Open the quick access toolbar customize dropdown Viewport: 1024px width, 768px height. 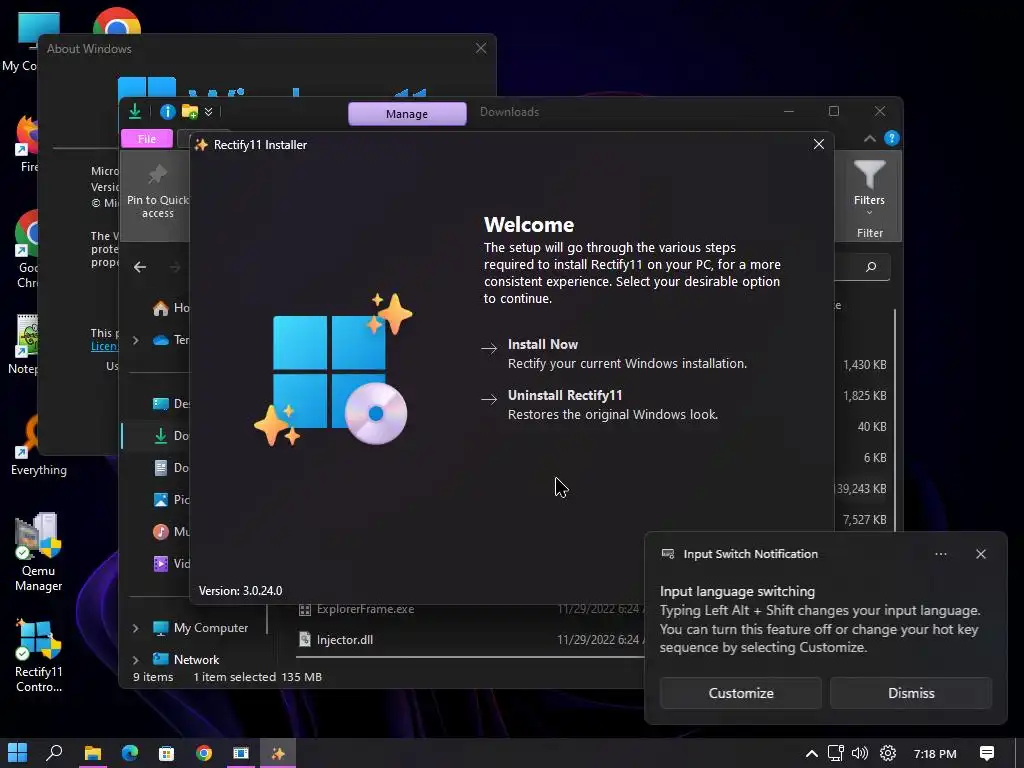pos(208,112)
